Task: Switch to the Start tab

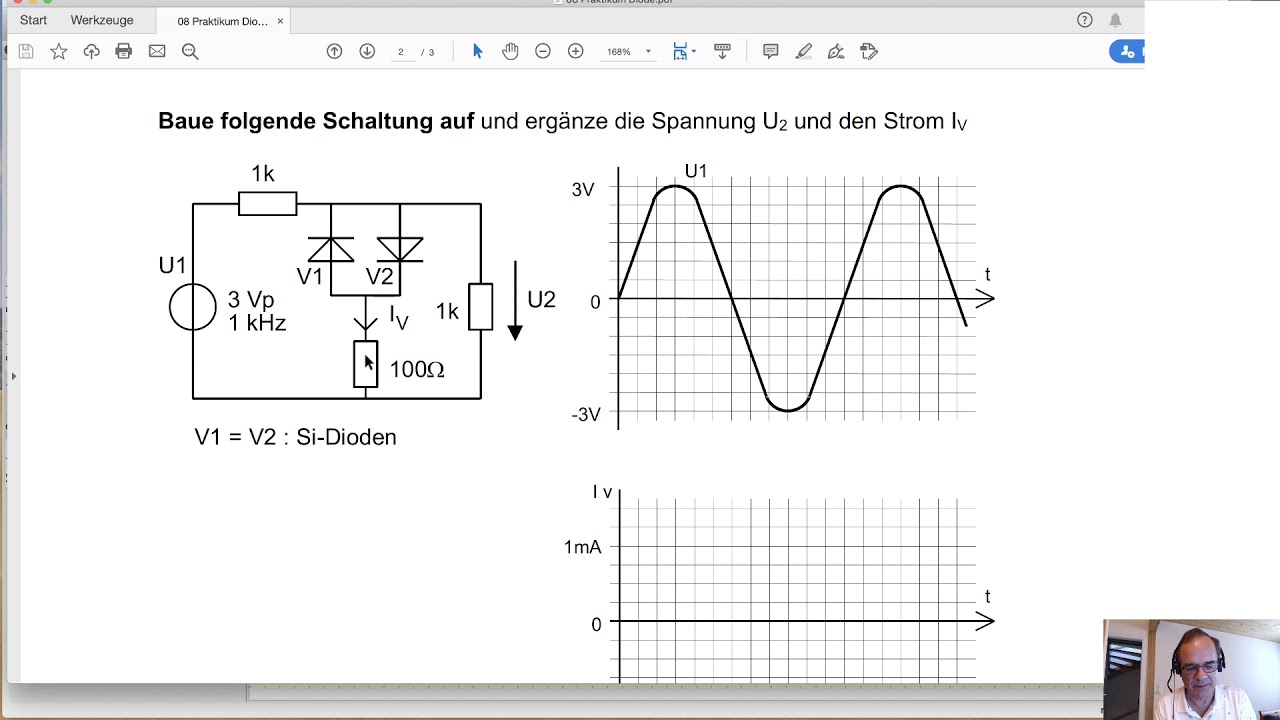Action: [x=33, y=20]
